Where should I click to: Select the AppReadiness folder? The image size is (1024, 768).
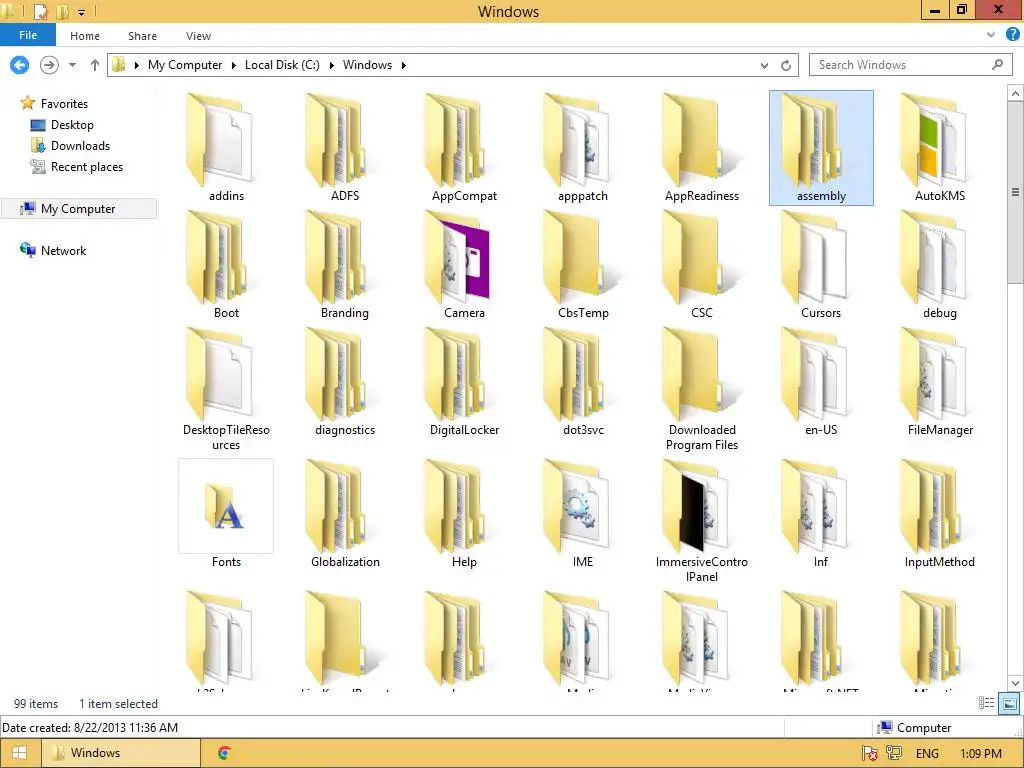tap(702, 148)
